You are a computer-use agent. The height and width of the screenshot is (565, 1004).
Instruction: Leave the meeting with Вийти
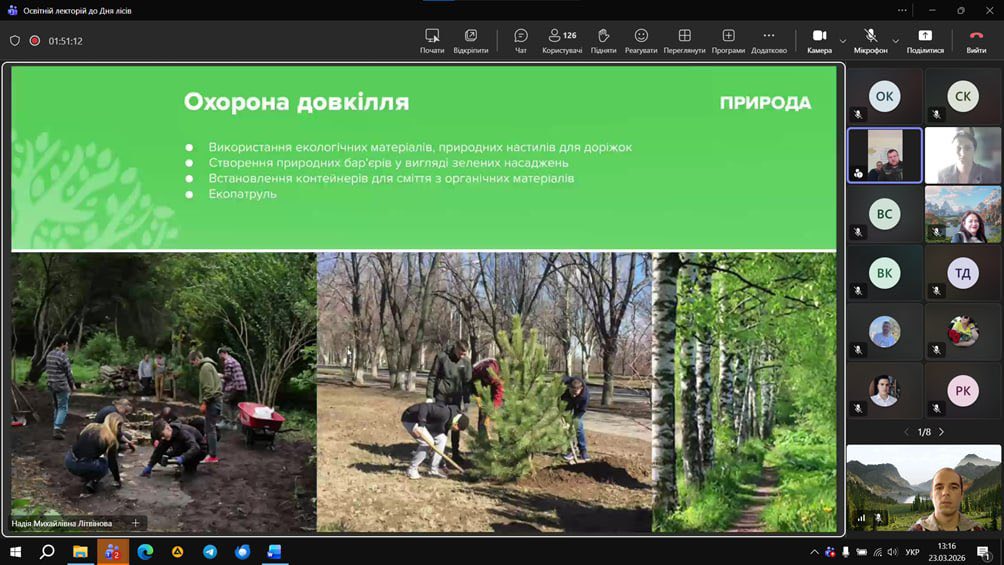976,40
